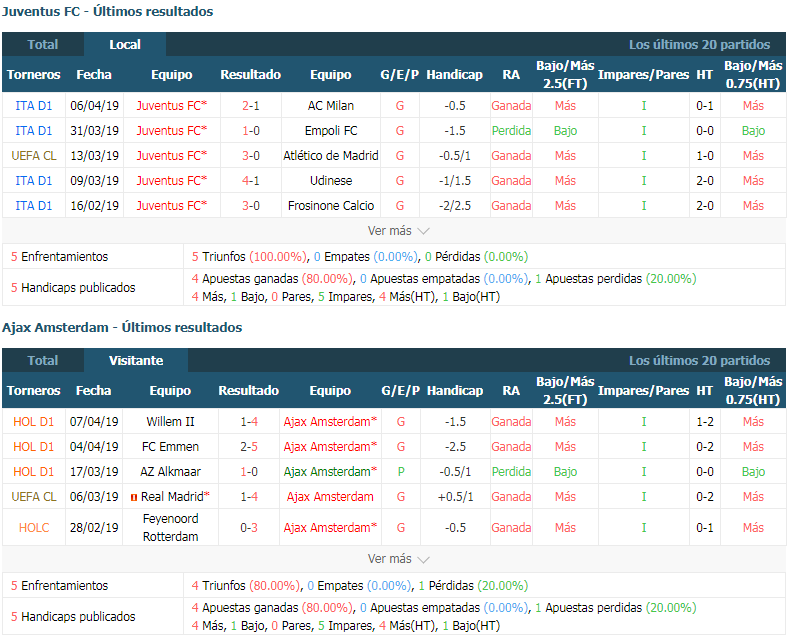Select Local tab in Juventus table
788x639 pixels.
pyautogui.click(x=125, y=44)
